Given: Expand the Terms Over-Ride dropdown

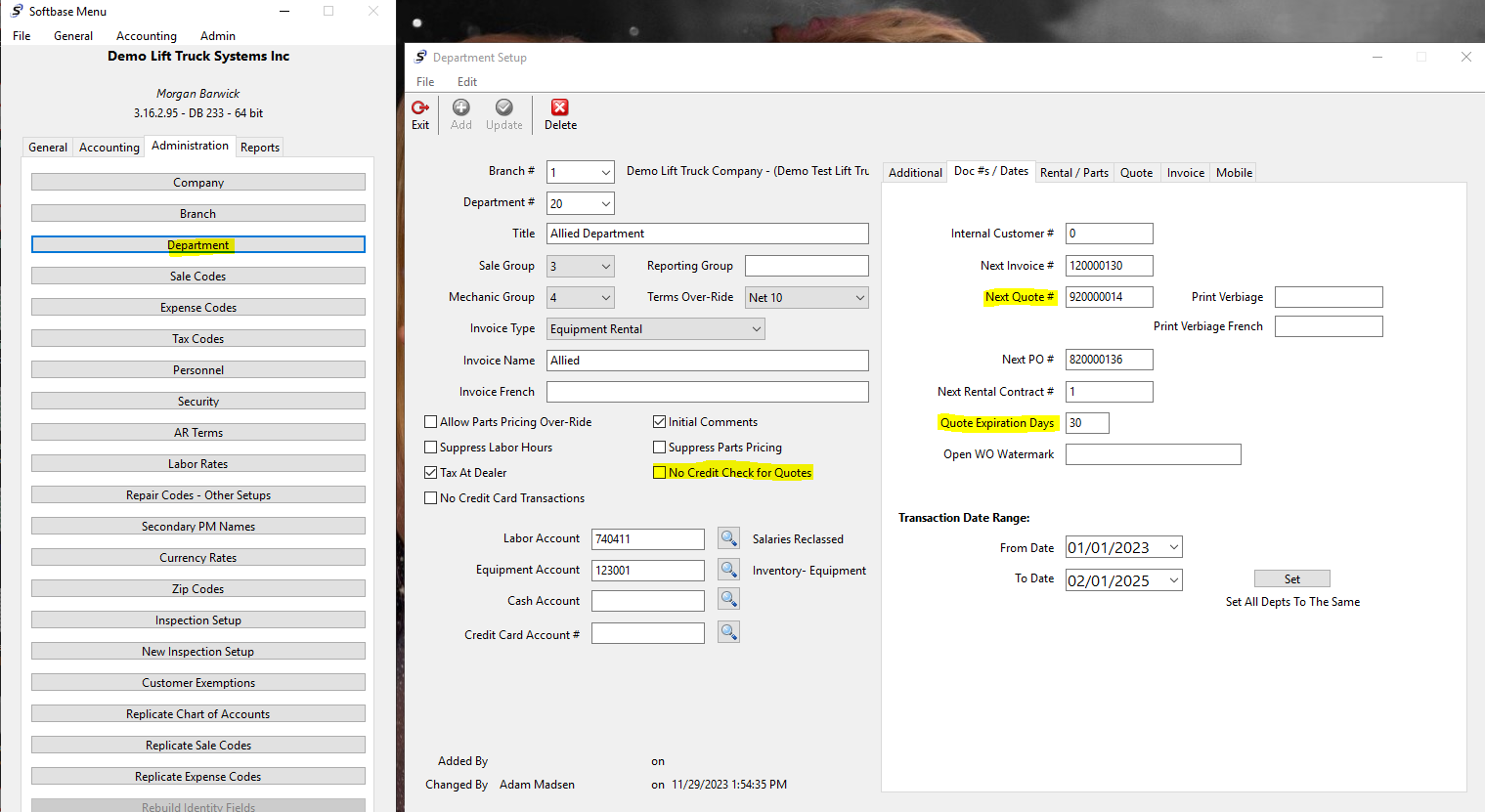Looking at the screenshot, I should [x=859, y=297].
